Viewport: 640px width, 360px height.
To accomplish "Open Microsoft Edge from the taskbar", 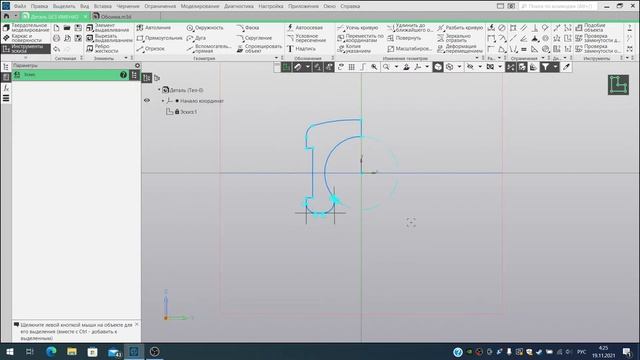I will 51,351.
